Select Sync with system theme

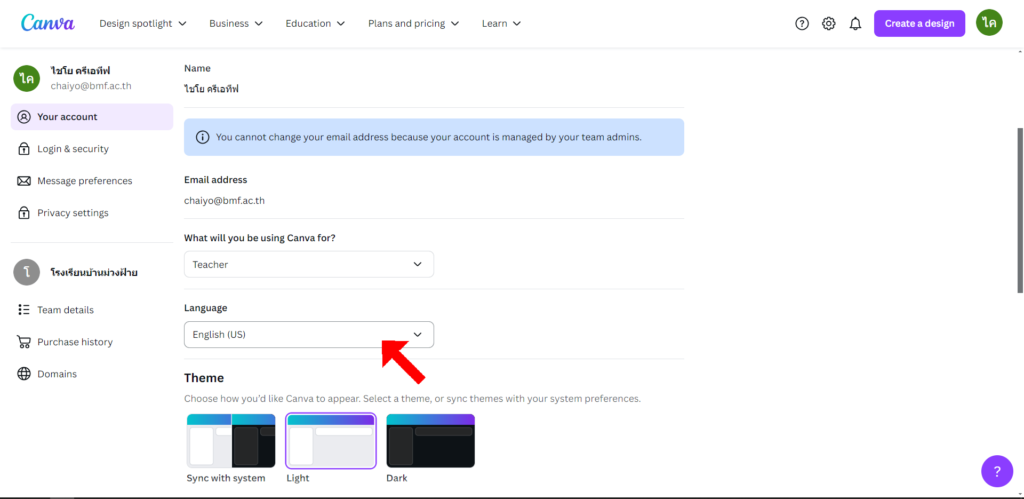click(231, 441)
